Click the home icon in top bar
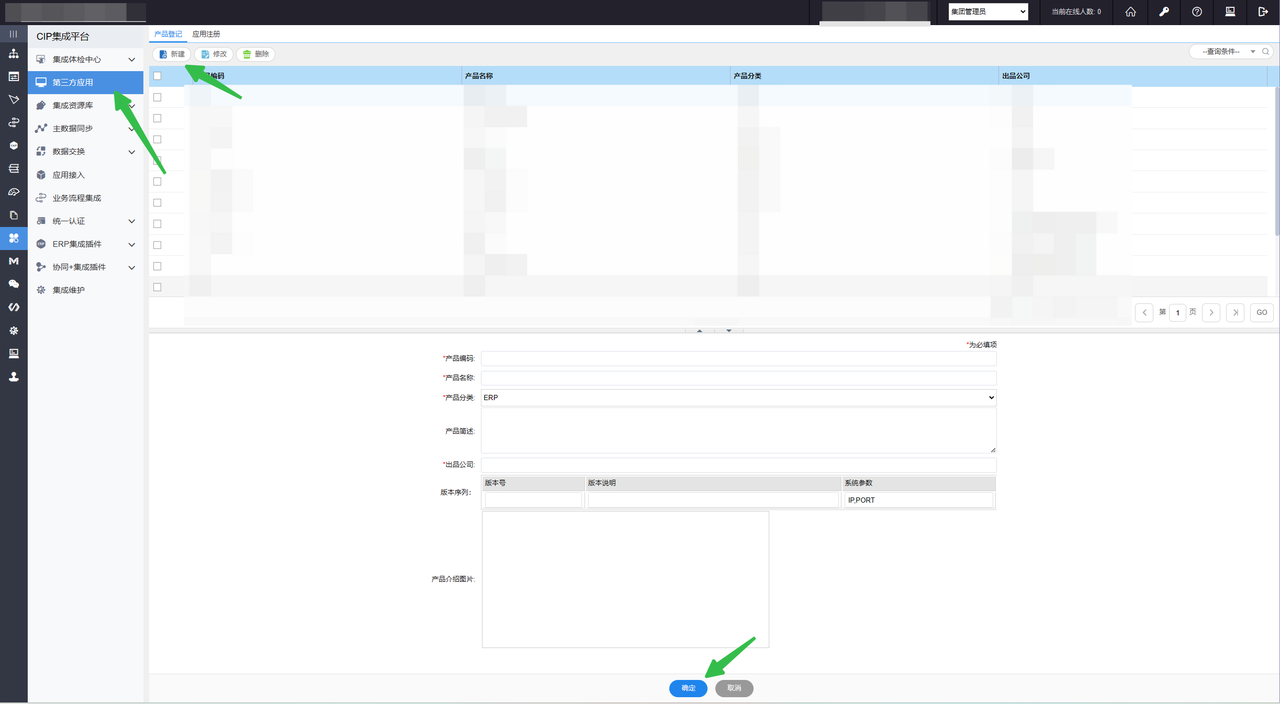The width and height of the screenshot is (1280, 704). [1130, 12]
